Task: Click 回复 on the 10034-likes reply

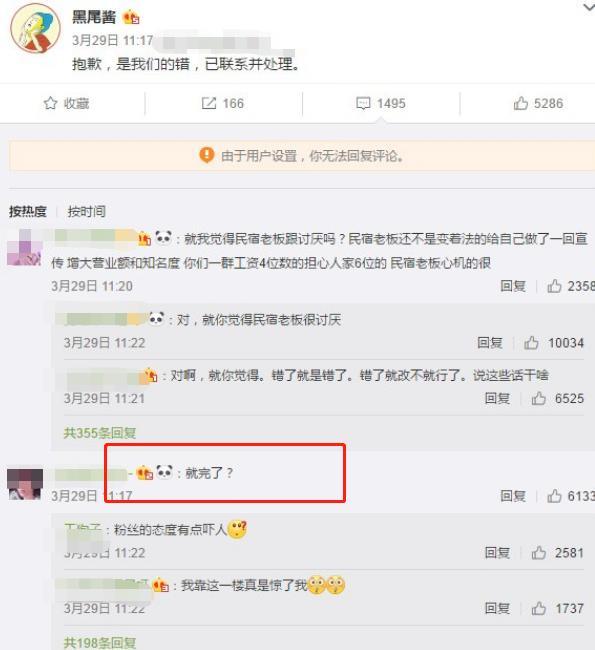Action: click(x=490, y=343)
